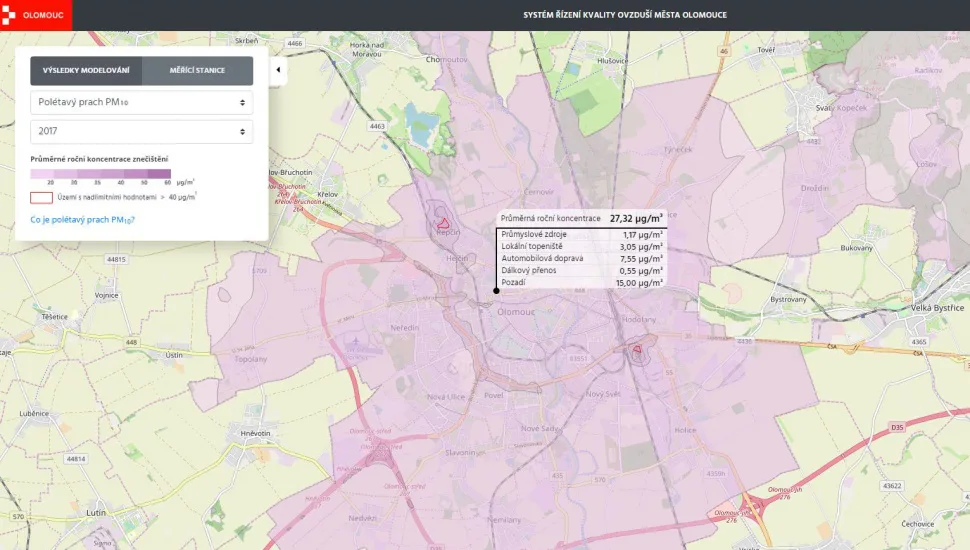Click the Čechovice label on the map

click(x=917, y=524)
